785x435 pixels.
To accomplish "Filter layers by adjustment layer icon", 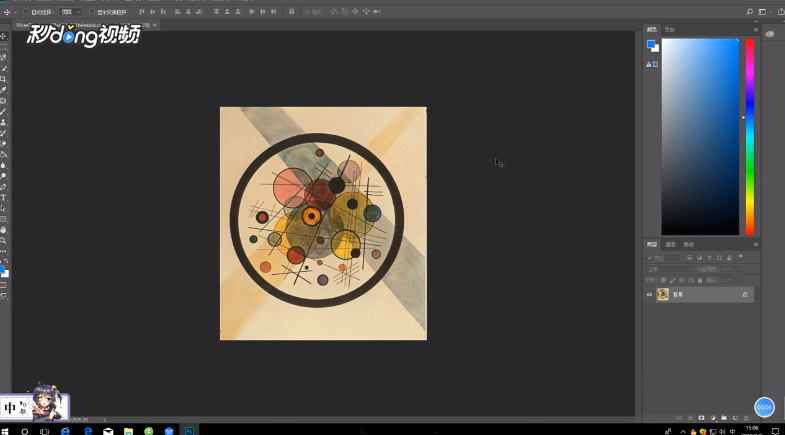I will point(699,258).
